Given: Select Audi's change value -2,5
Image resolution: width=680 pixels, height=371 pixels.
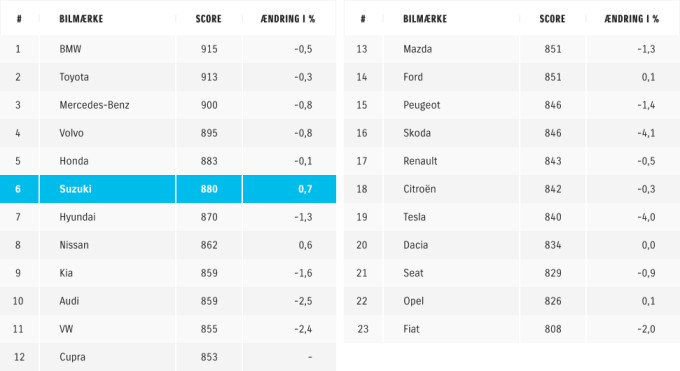Looking at the screenshot, I should tap(303, 301).
